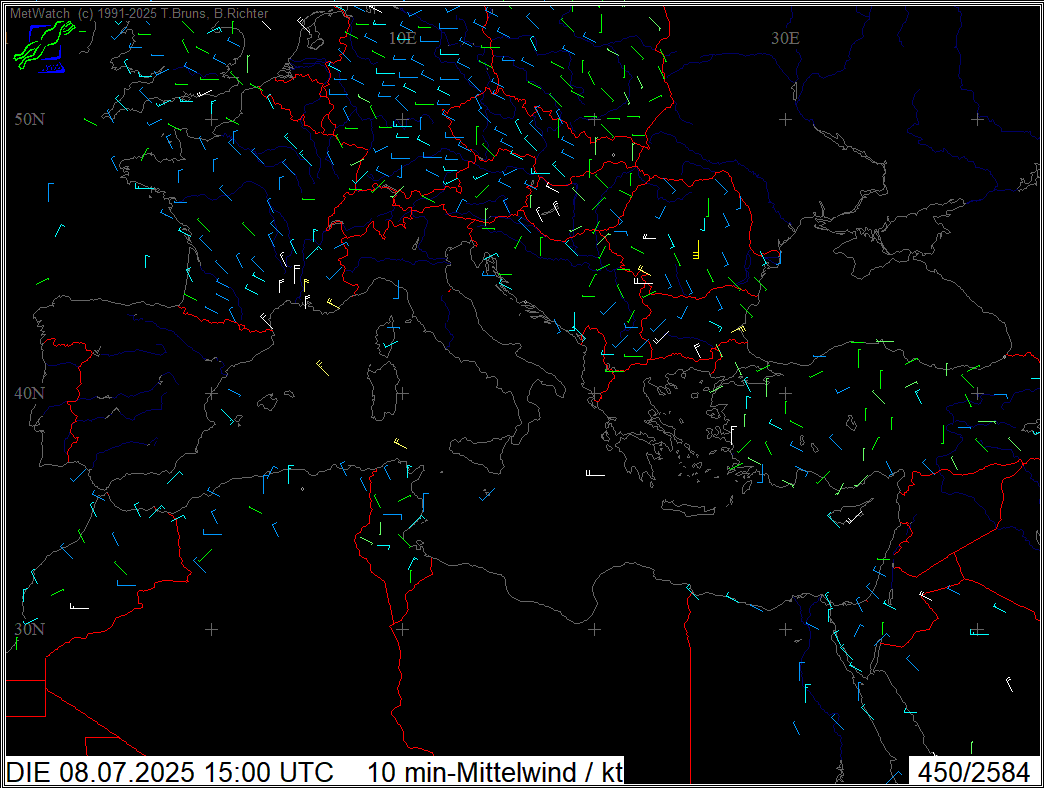Click the 50N latitude label
The image size is (1044, 788).
coord(30,119)
